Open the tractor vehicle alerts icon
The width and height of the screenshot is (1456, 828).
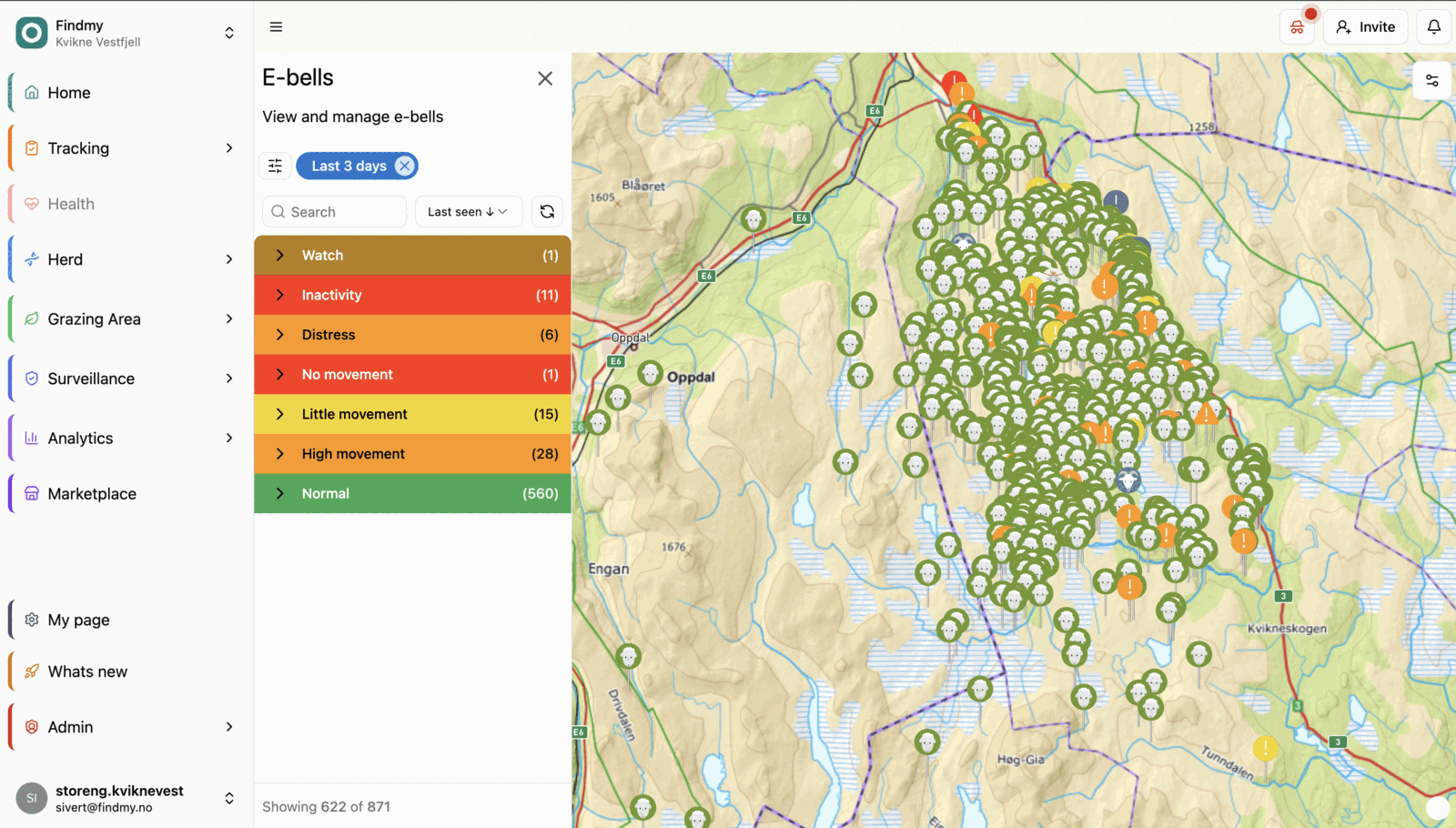click(x=1297, y=27)
